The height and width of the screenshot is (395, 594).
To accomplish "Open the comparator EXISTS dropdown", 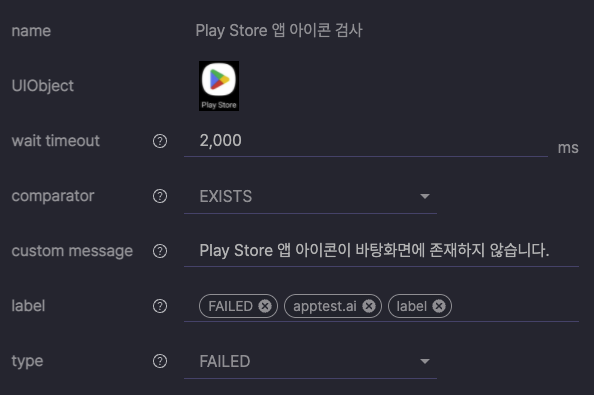I will pos(310,197).
